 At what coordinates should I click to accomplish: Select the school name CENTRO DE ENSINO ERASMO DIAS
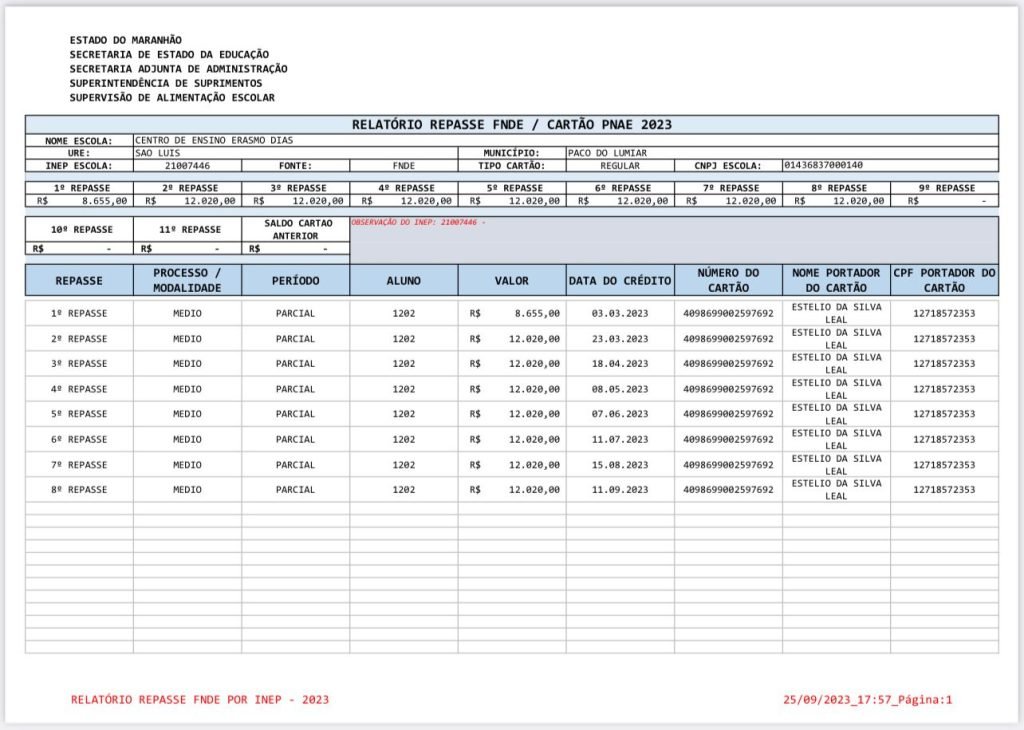pos(214,141)
